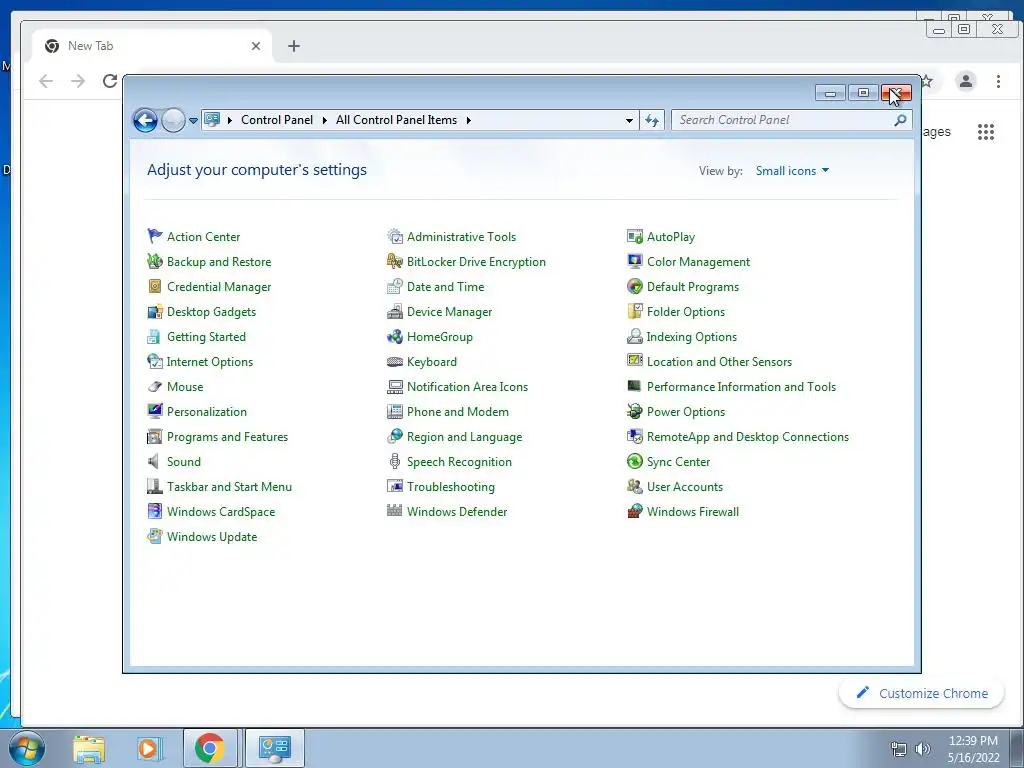The width and height of the screenshot is (1024, 768).
Task: Select the New Tab tab in Chrome
Action: 152,46
